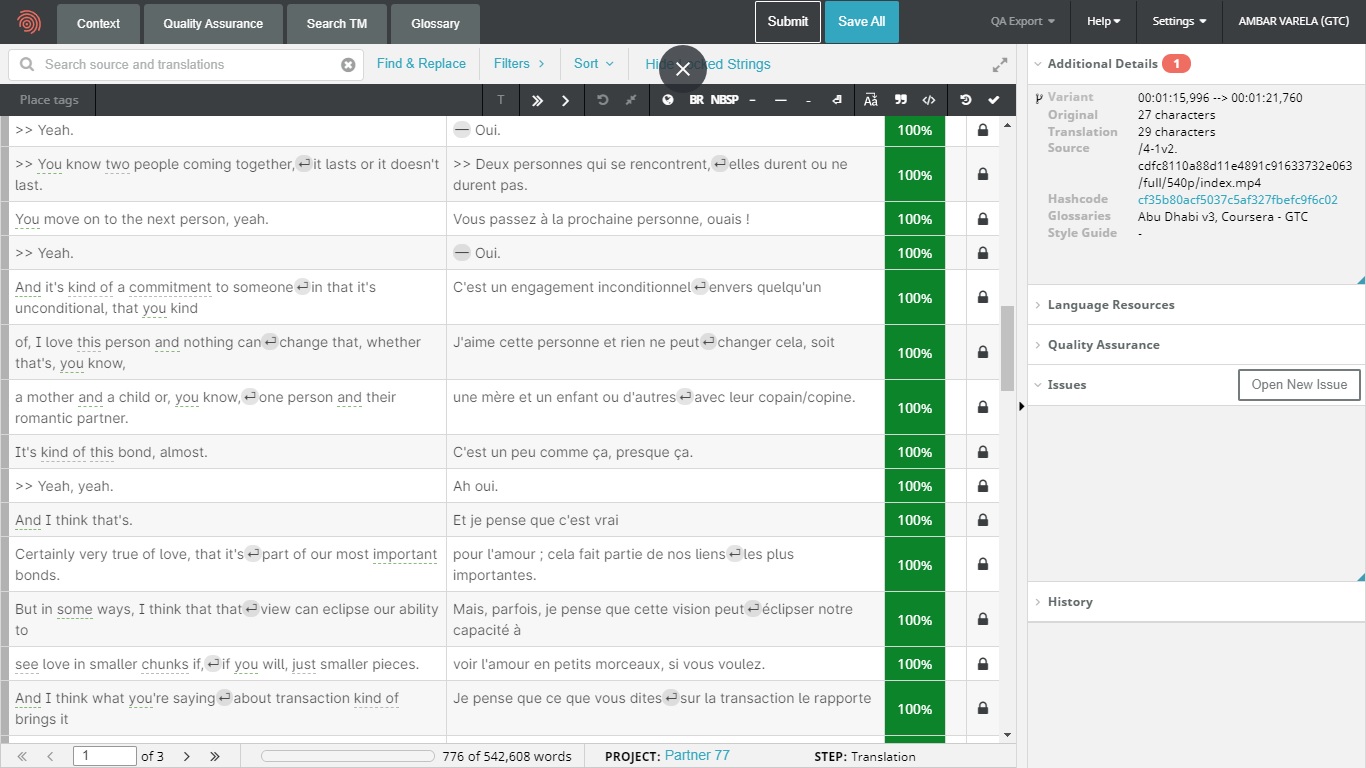Image resolution: width=1366 pixels, height=768 pixels.
Task: Click the globe icon in the toolbar
Action: 668,100
